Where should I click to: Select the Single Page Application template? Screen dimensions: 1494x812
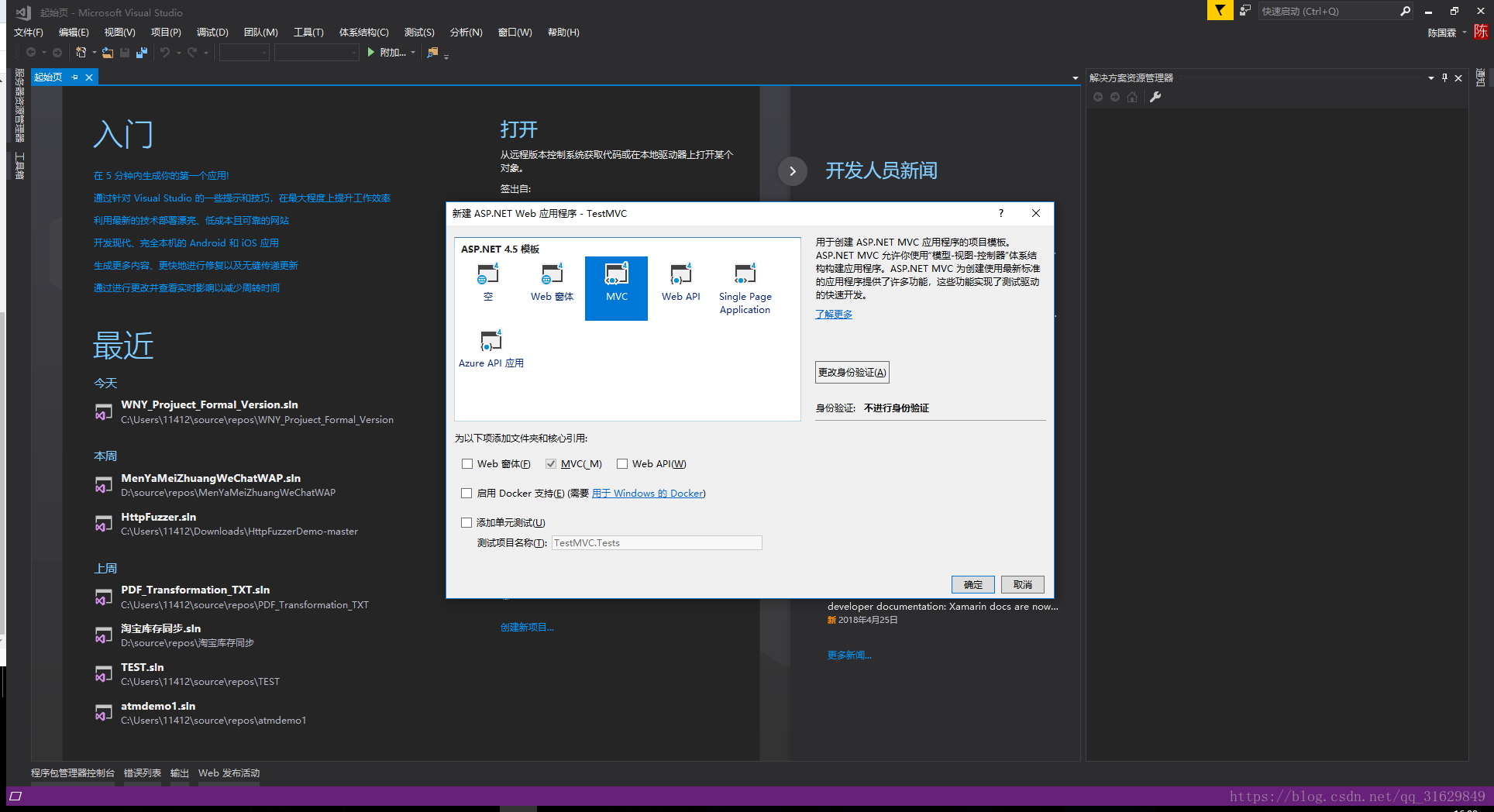745,288
